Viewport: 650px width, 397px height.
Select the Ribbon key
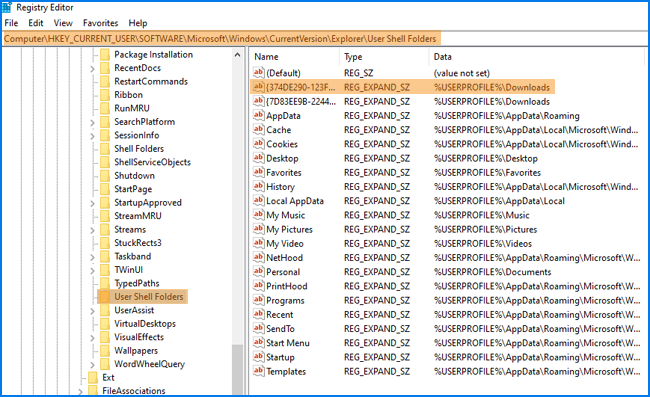[x=129, y=94]
